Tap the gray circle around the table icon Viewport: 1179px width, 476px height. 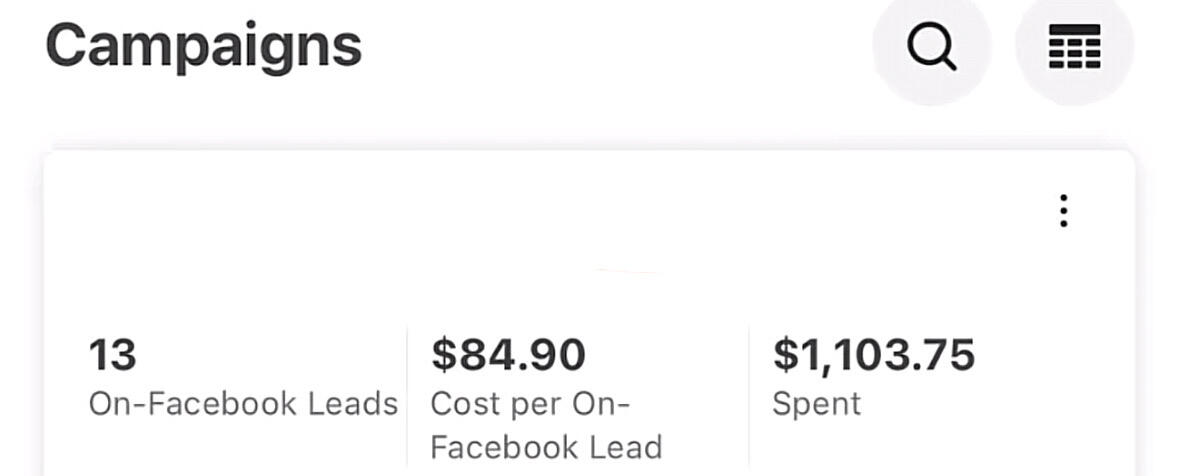[x=1074, y=47]
